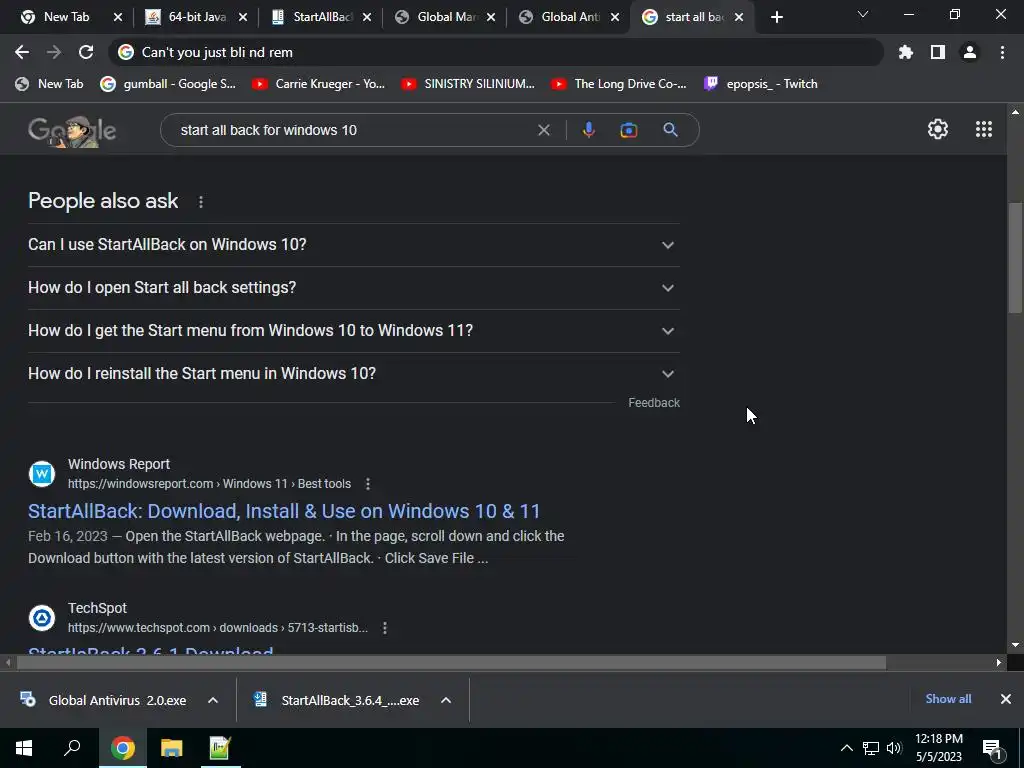Close the StartAllBack tab
The height and width of the screenshot is (768, 1024).
[367, 18]
